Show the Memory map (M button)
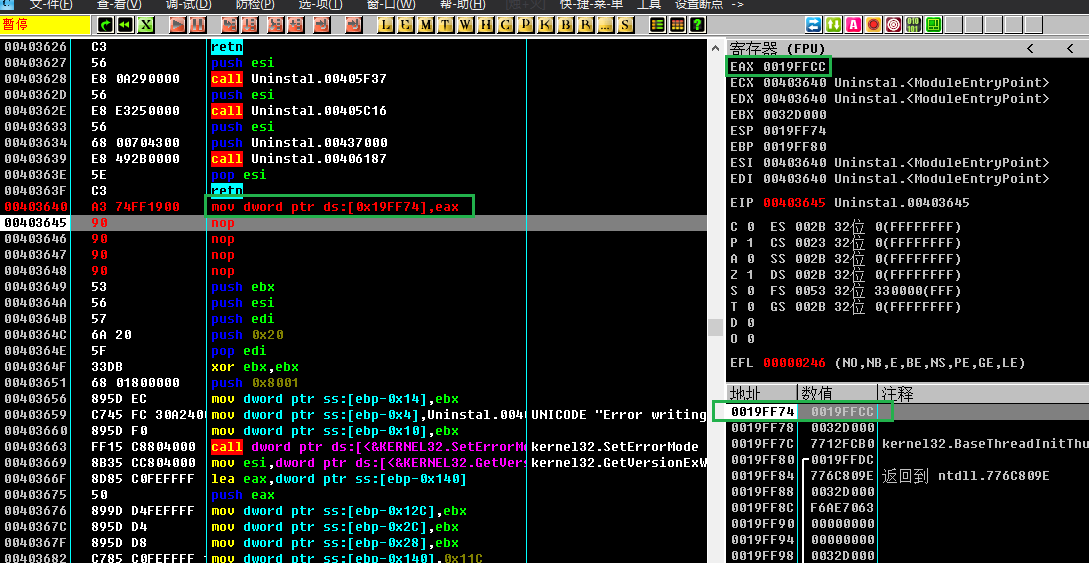Screen dimensions: 1089x563 [x=427, y=24]
